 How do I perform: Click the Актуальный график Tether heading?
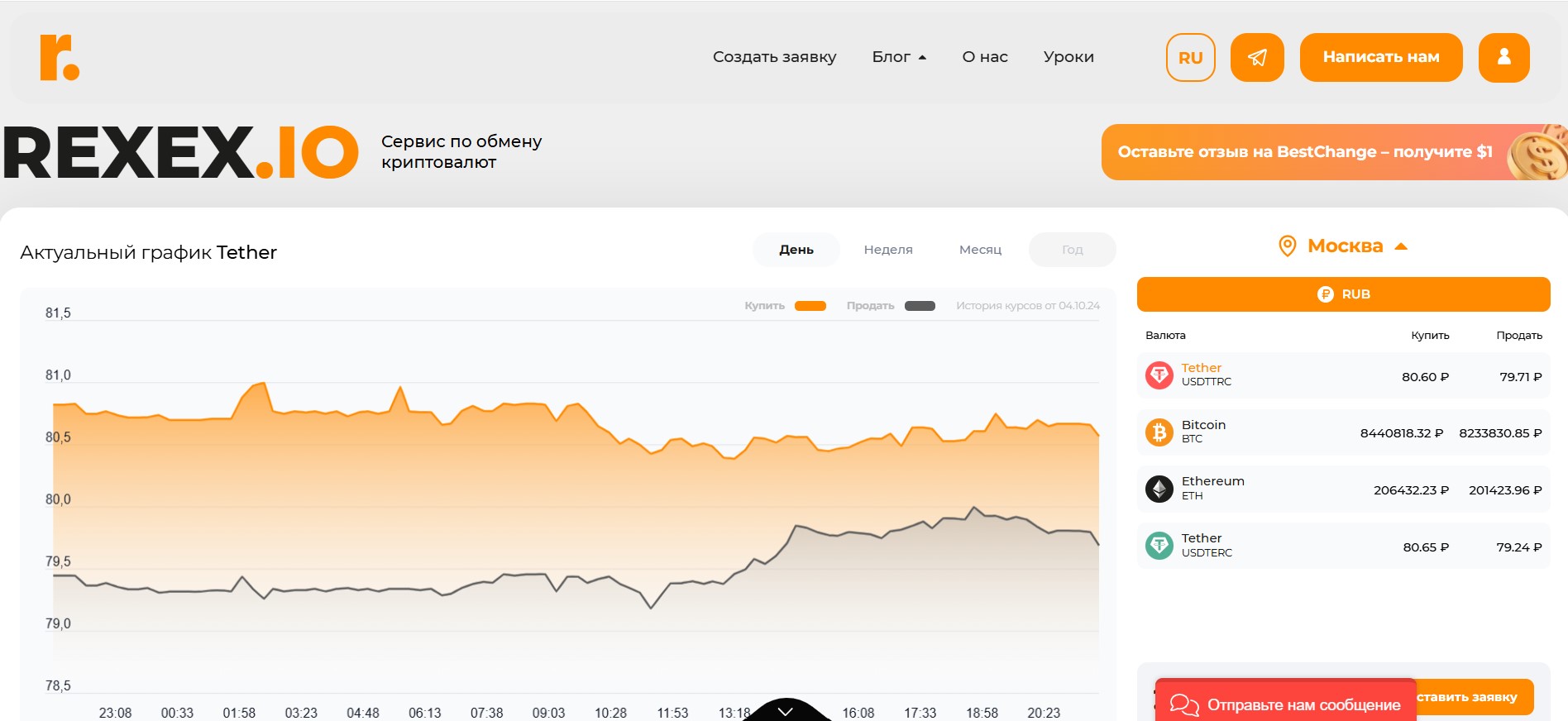tap(148, 252)
